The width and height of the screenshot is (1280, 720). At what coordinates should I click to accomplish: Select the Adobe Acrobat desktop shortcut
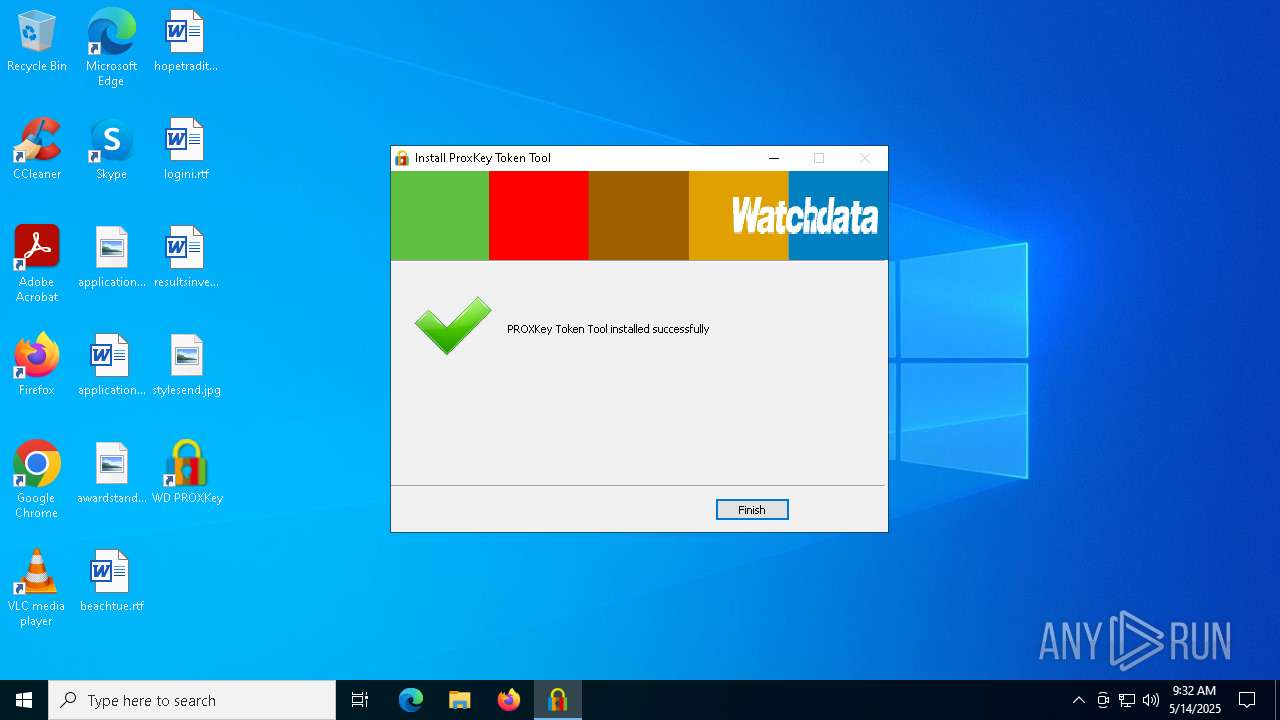[37, 264]
